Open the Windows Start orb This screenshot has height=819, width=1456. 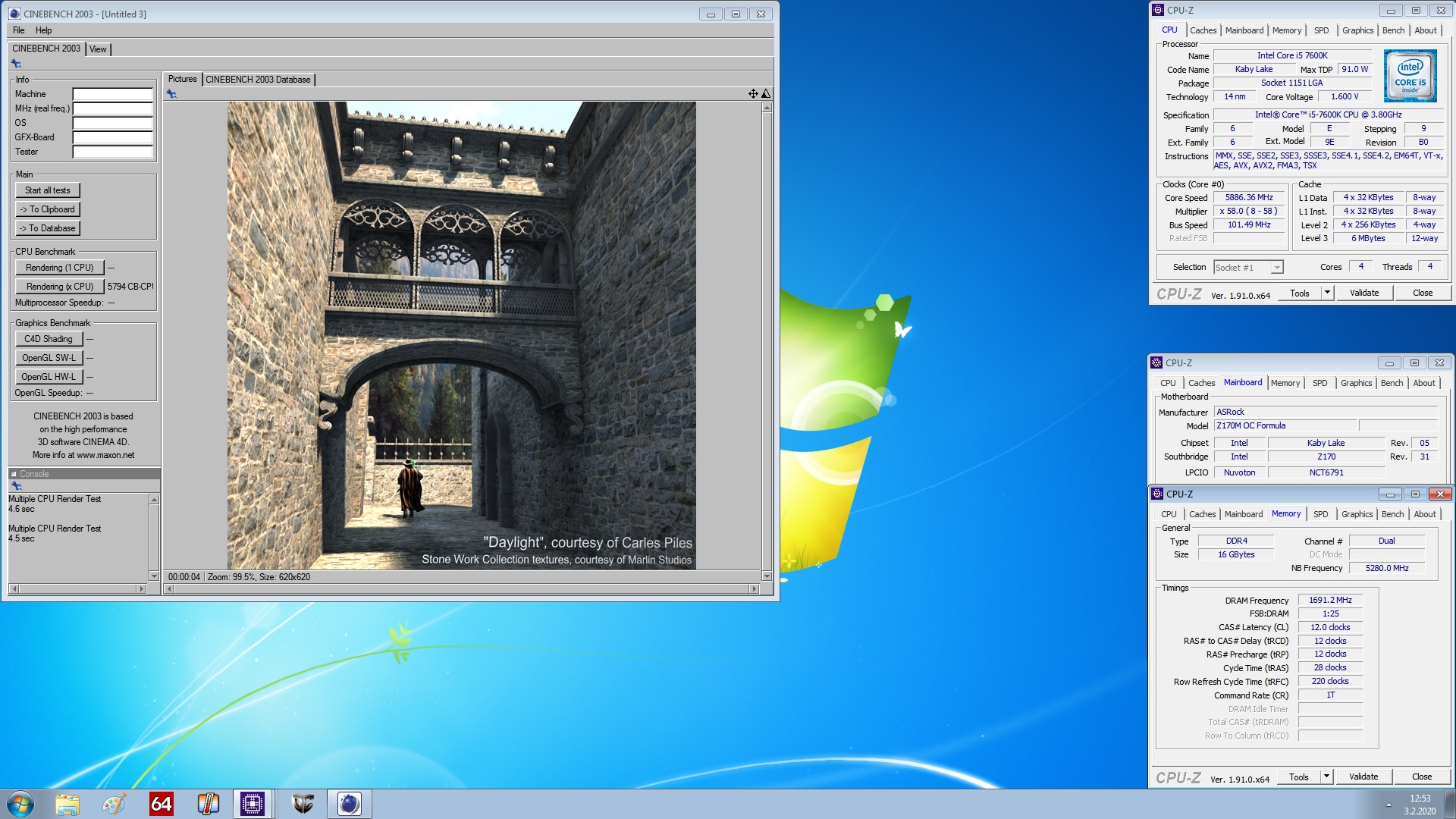coord(20,804)
